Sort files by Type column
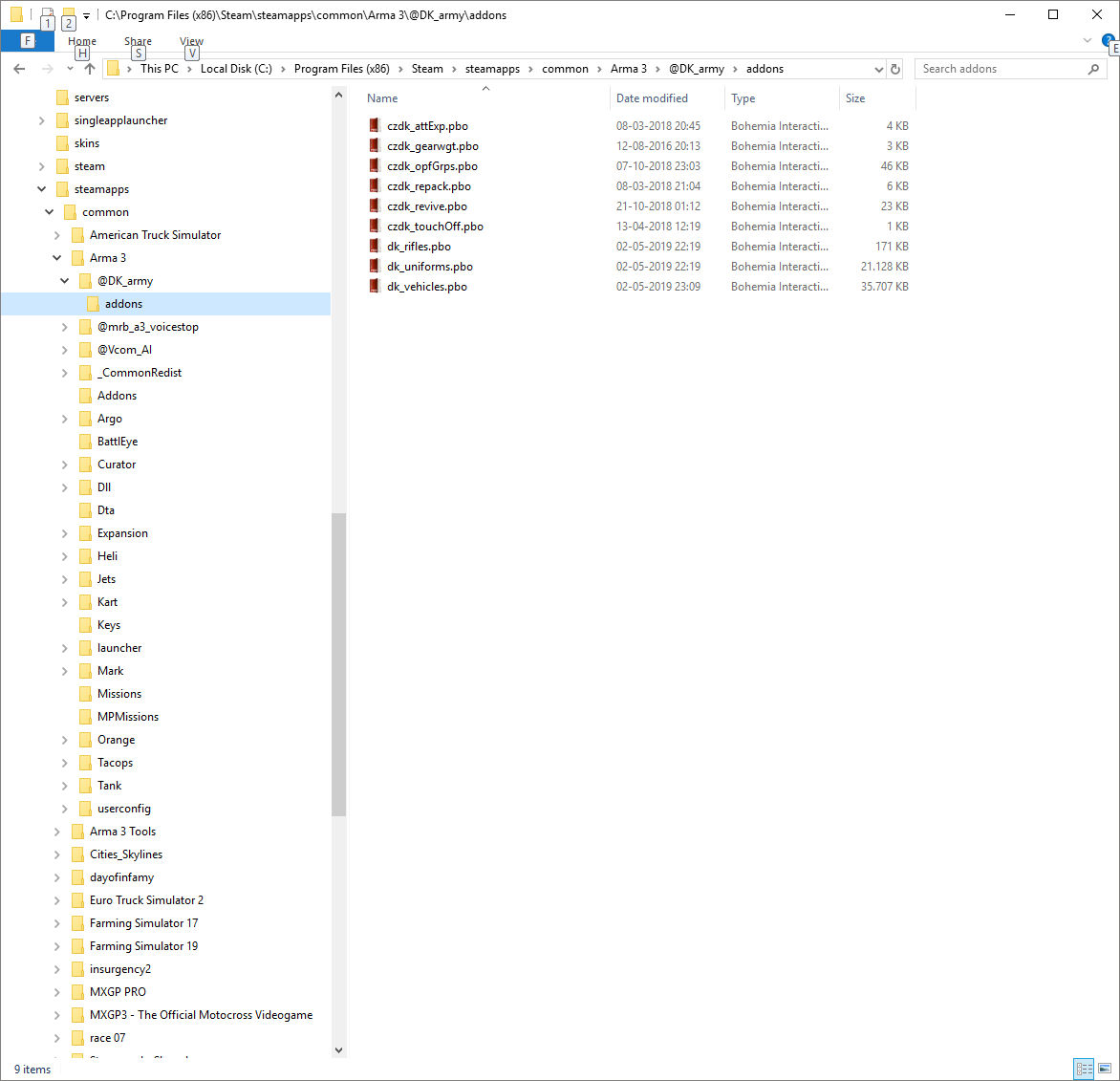This screenshot has width=1120, height=1081. (x=743, y=98)
